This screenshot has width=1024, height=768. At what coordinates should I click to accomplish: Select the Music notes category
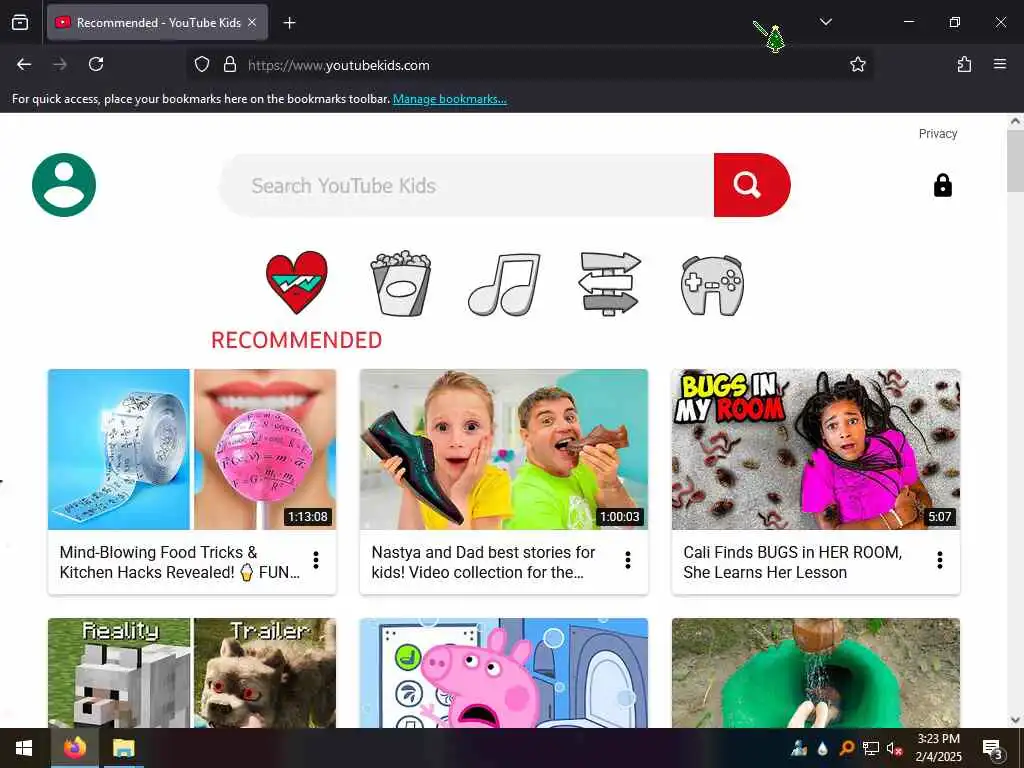[x=504, y=284]
